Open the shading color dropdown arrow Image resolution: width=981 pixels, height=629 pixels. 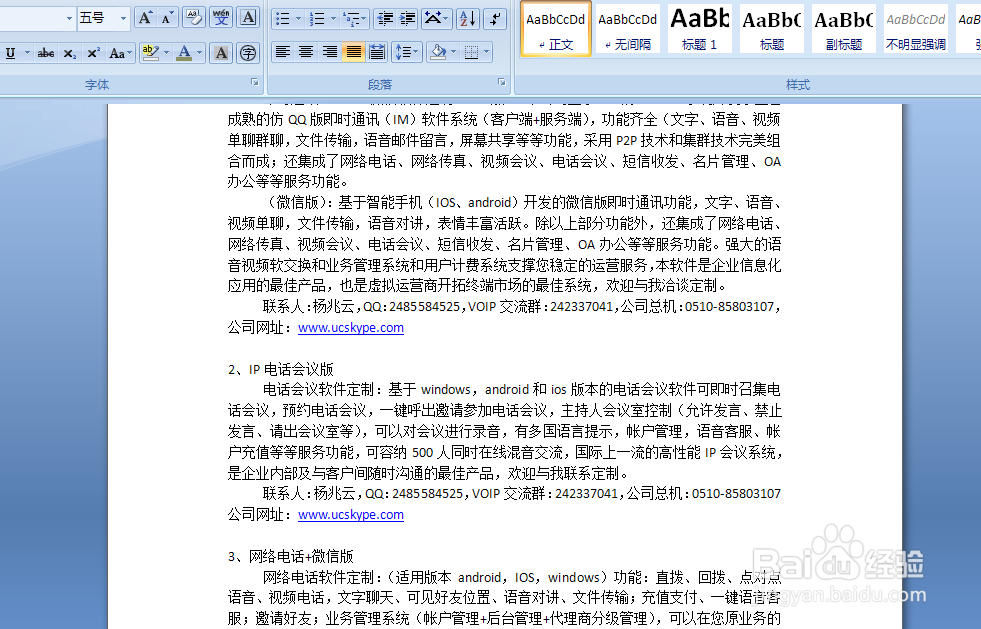point(454,52)
